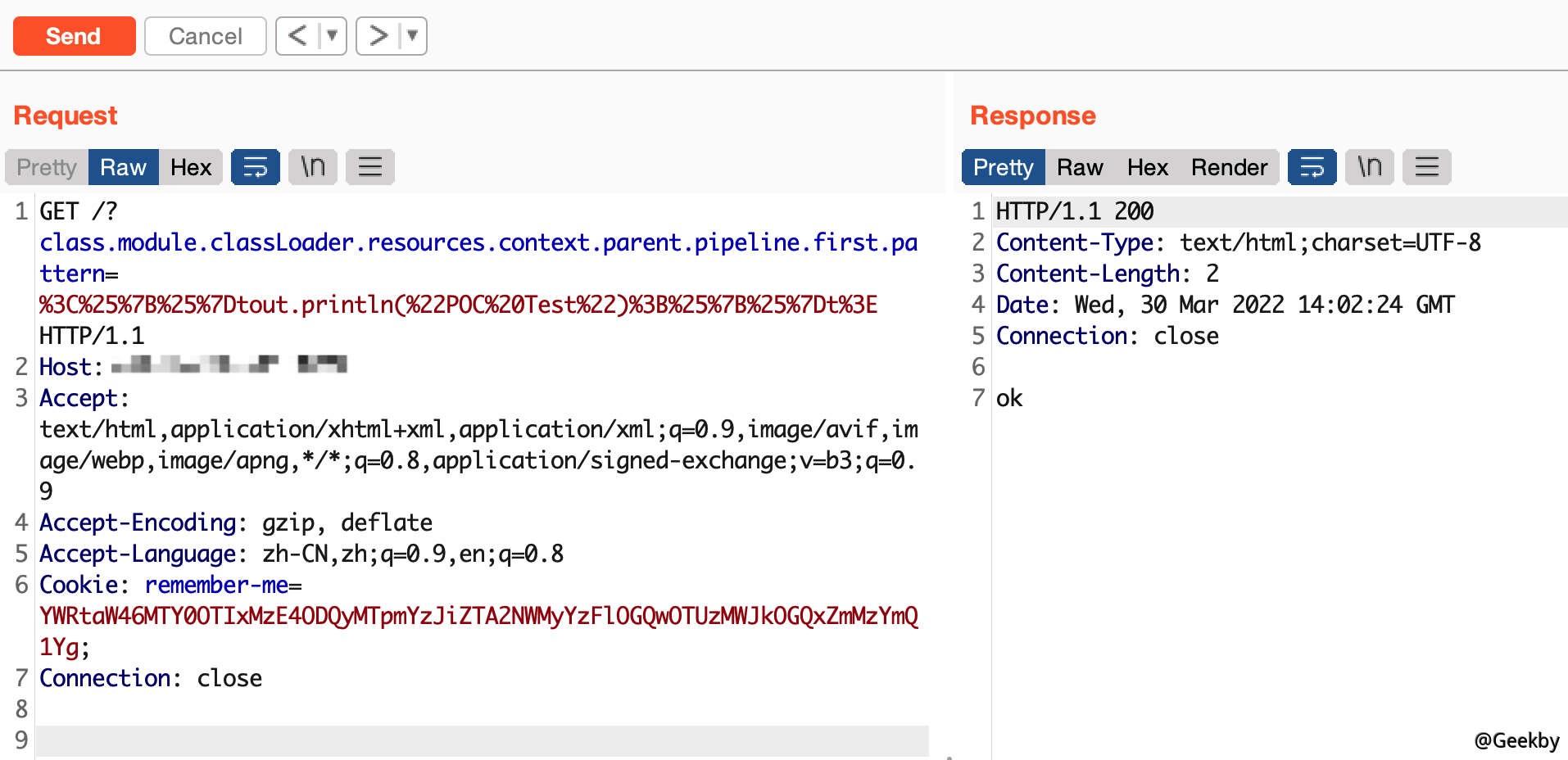Click the orange Send button

tap(74, 36)
